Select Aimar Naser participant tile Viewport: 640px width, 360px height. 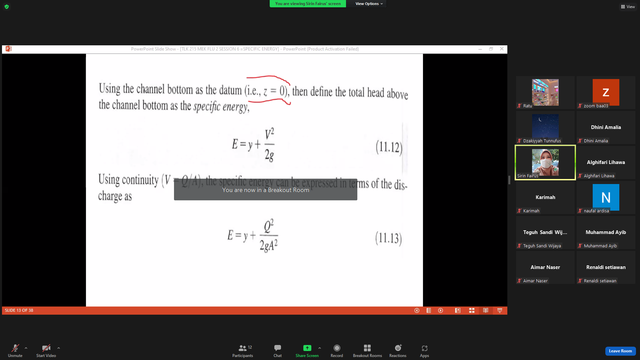point(545,267)
